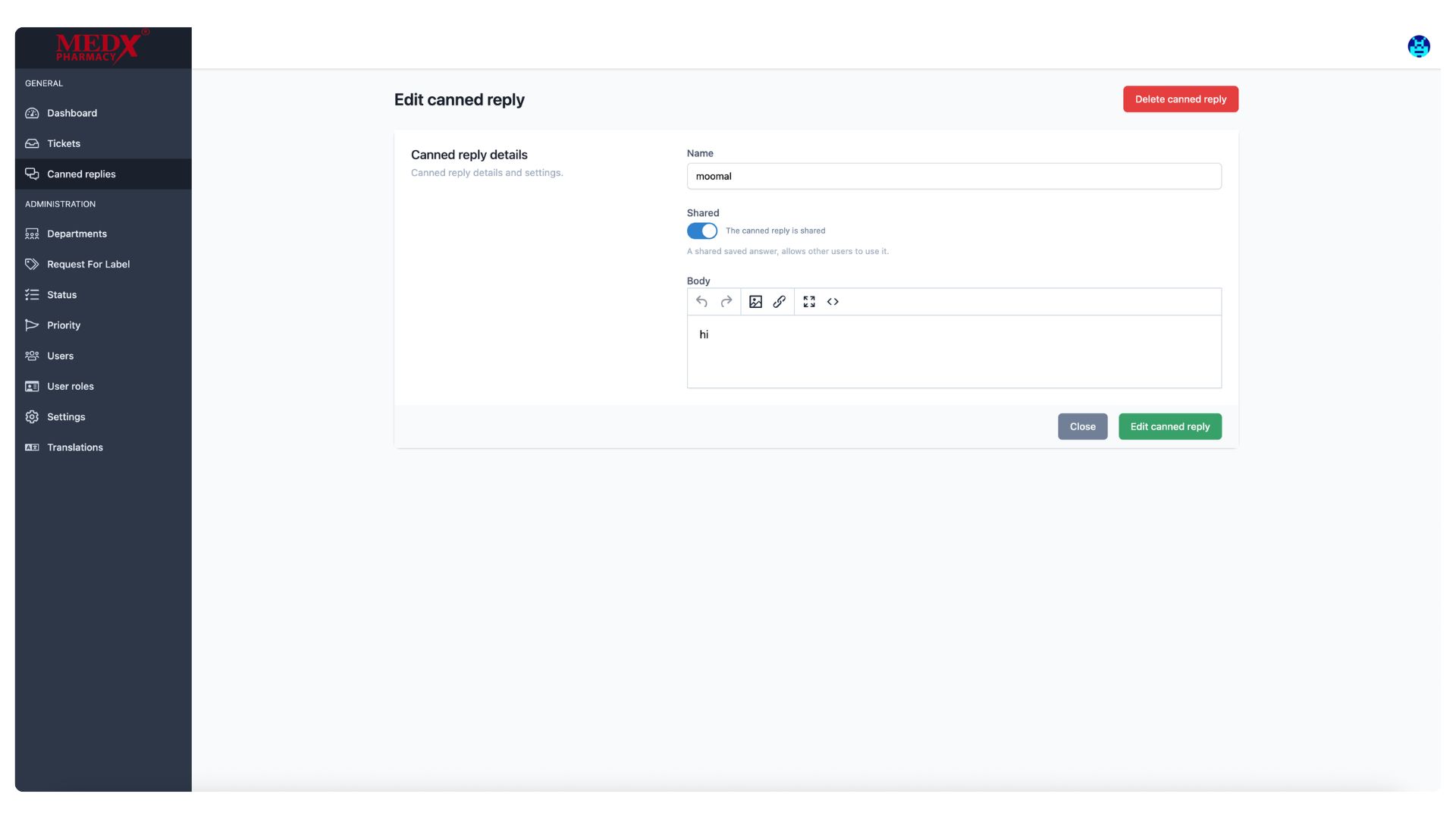Image resolution: width=1456 pixels, height=819 pixels.
Task: Click the Tickets inbox icon
Action: [32, 143]
